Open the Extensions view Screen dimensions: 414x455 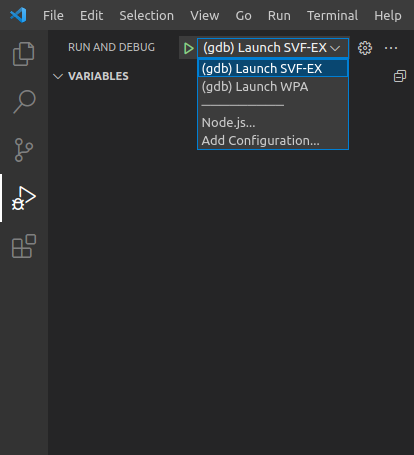[24, 246]
